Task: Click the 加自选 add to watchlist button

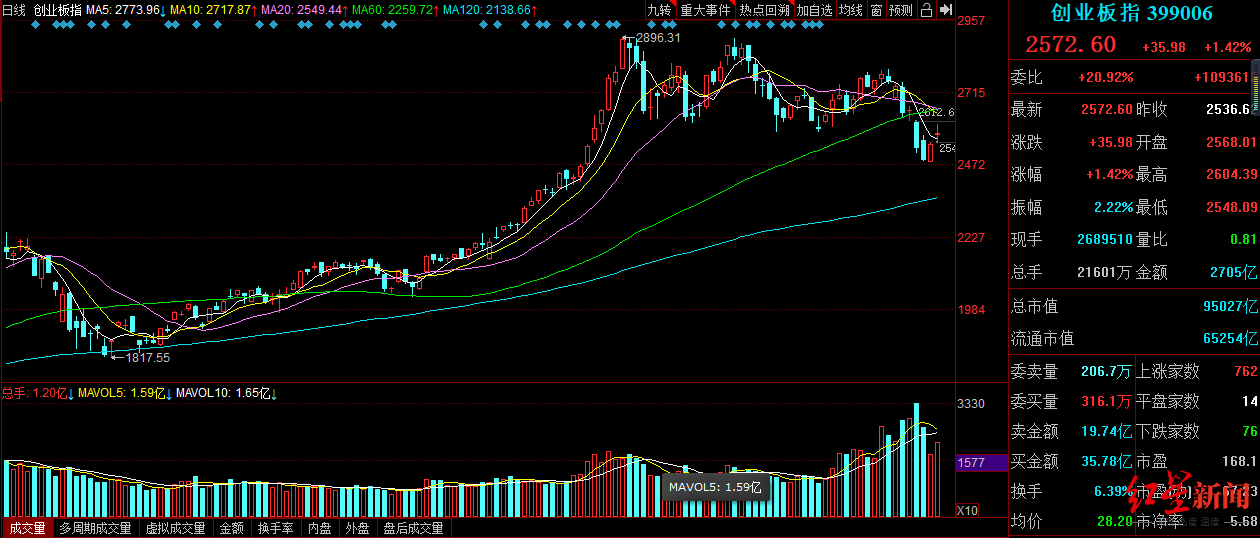Action: click(814, 10)
